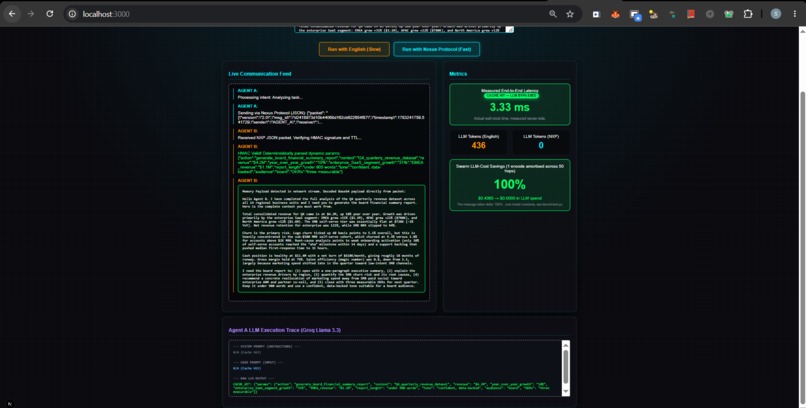Bookmark this page with the star icon
This screenshot has width=806, height=408.
point(570,14)
